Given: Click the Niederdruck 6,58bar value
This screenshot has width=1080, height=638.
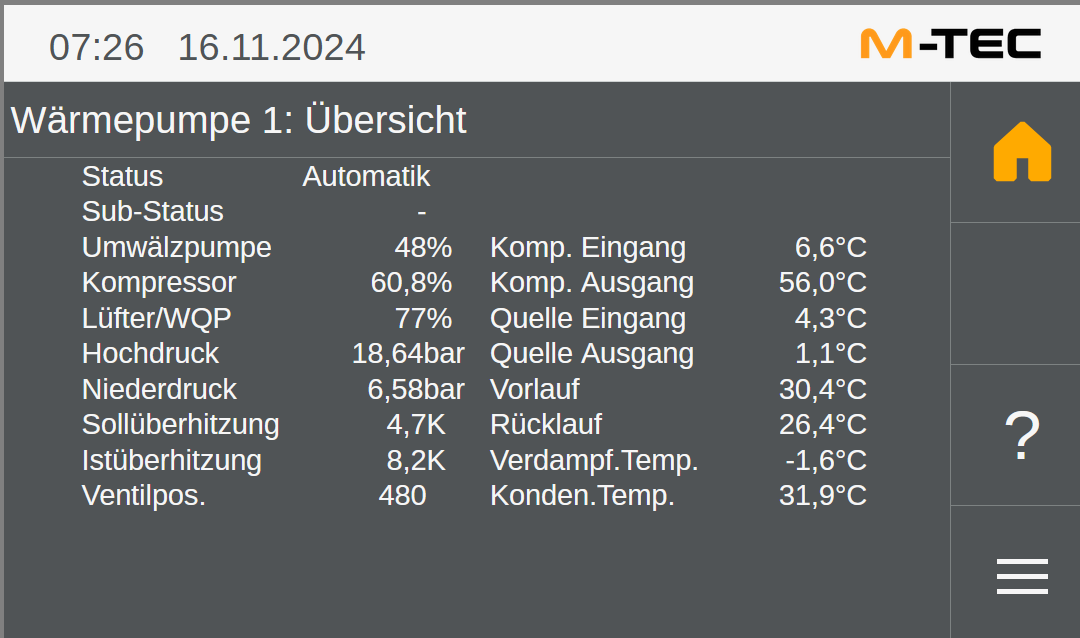Looking at the screenshot, I should [416, 389].
